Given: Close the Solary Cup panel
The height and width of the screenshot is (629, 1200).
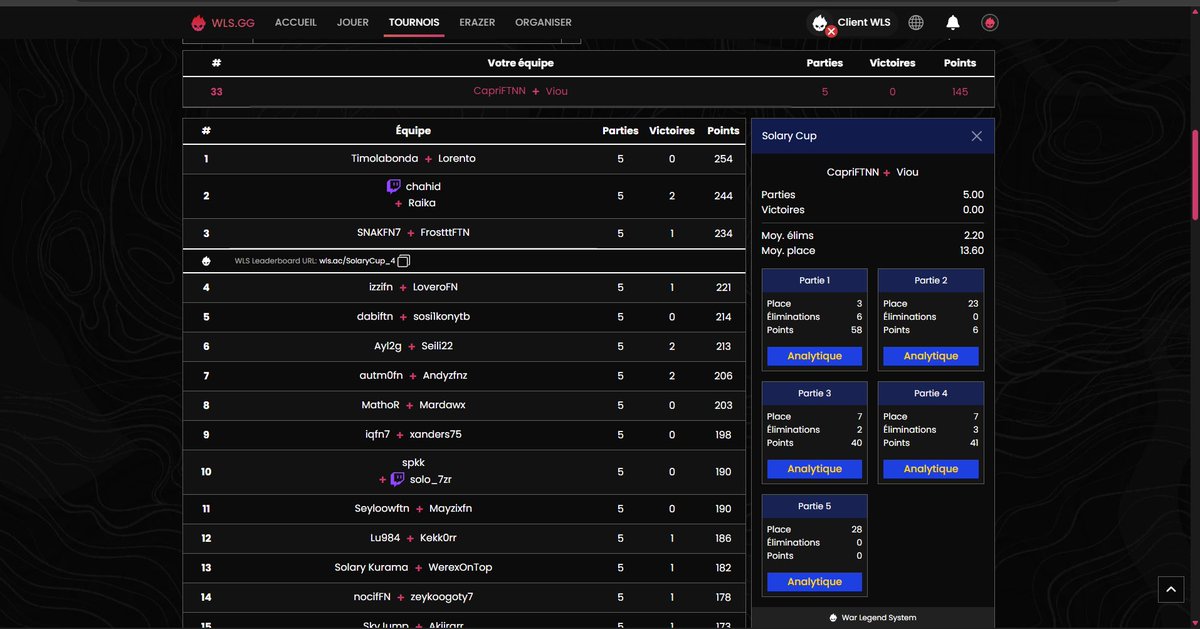Looking at the screenshot, I should [x=977, y=136].
